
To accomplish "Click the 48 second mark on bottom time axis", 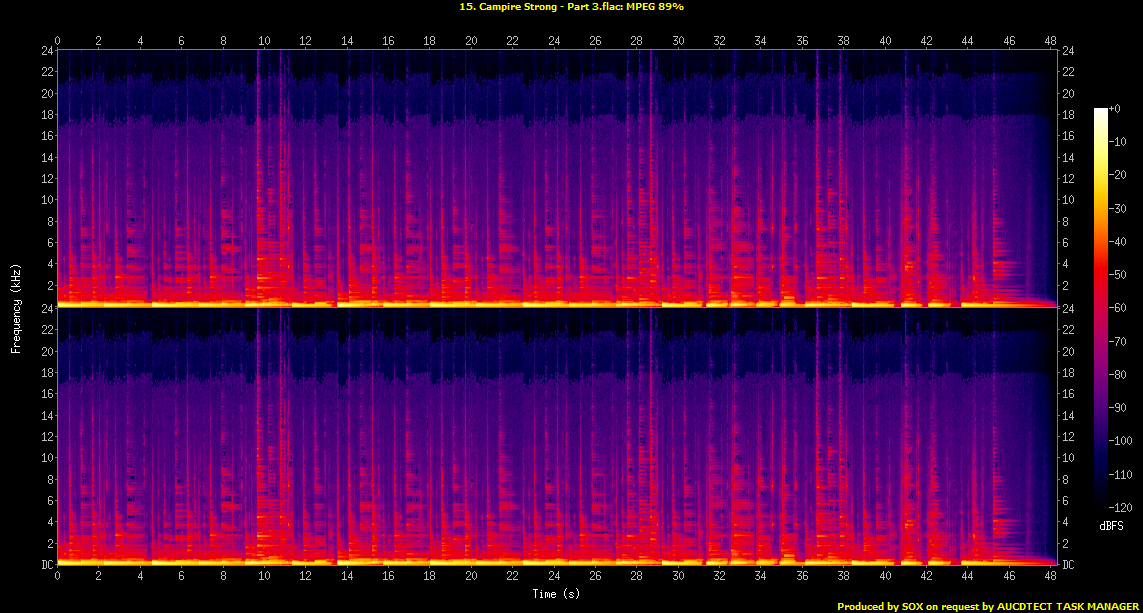I will click(1050, 577).
